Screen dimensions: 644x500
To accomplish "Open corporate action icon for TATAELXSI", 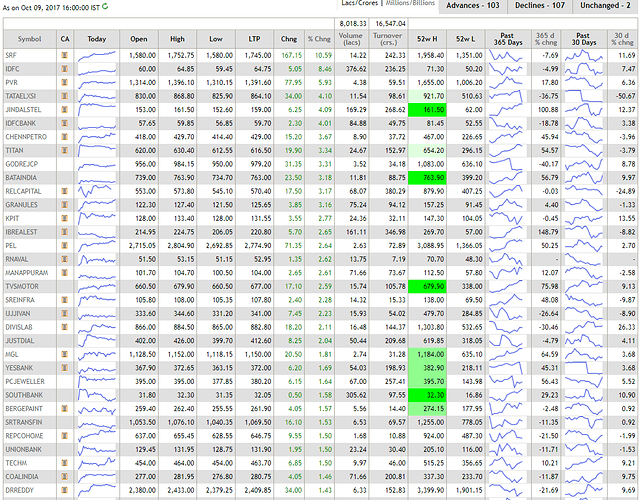I will (x=64, y=96).
